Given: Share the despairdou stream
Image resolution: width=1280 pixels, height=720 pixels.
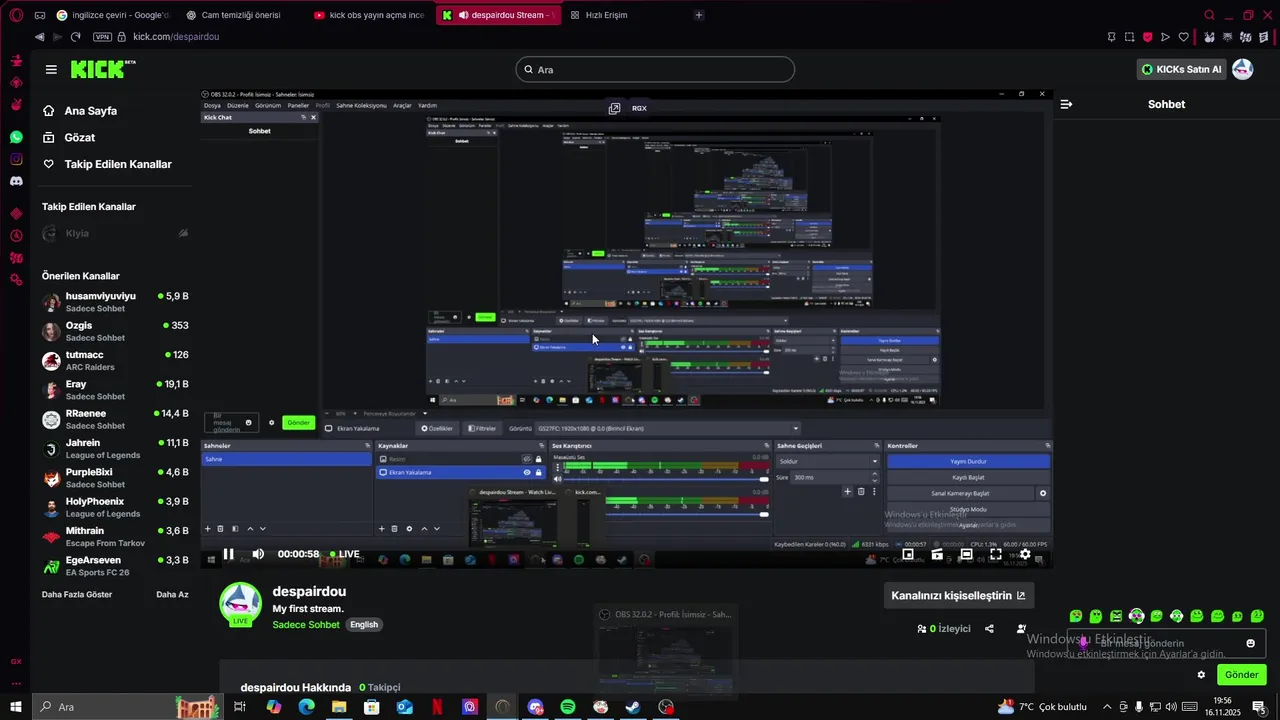Looking at the screenshot, I should pos(989,629).
